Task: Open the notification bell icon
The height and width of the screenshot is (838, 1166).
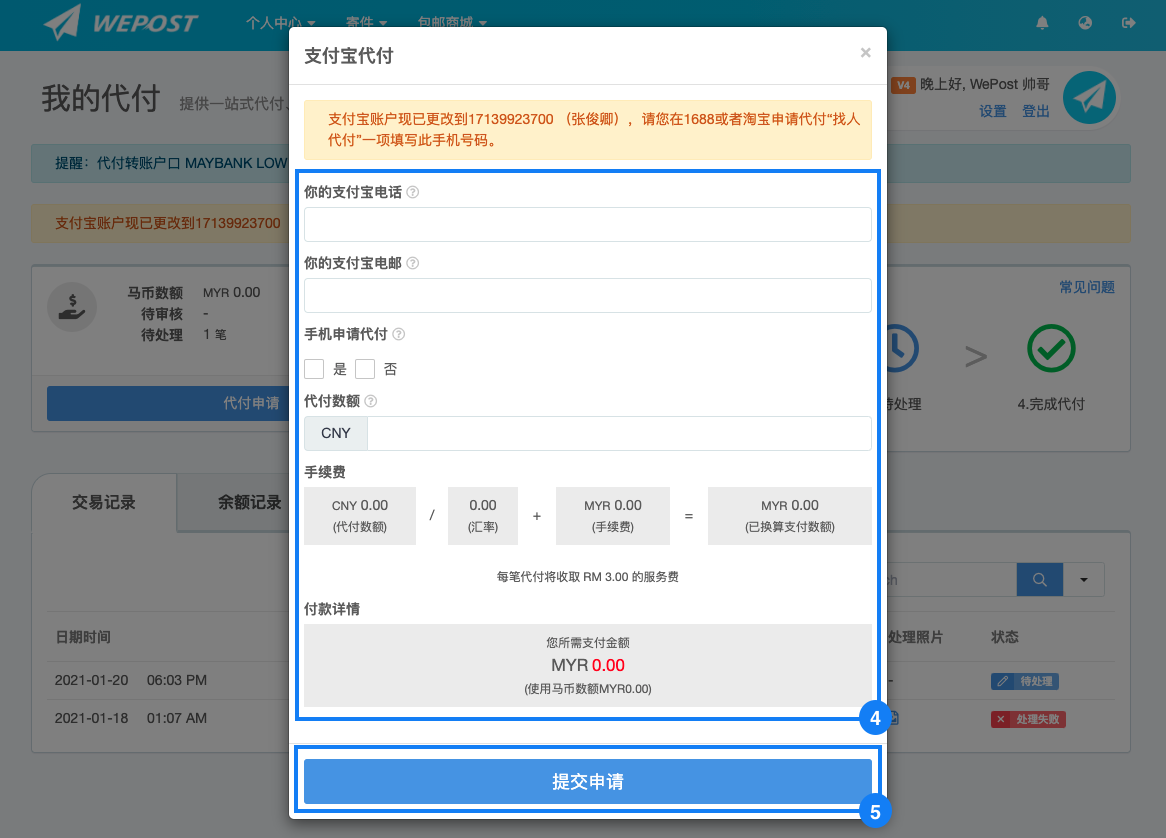Action: coord(1042,23)
